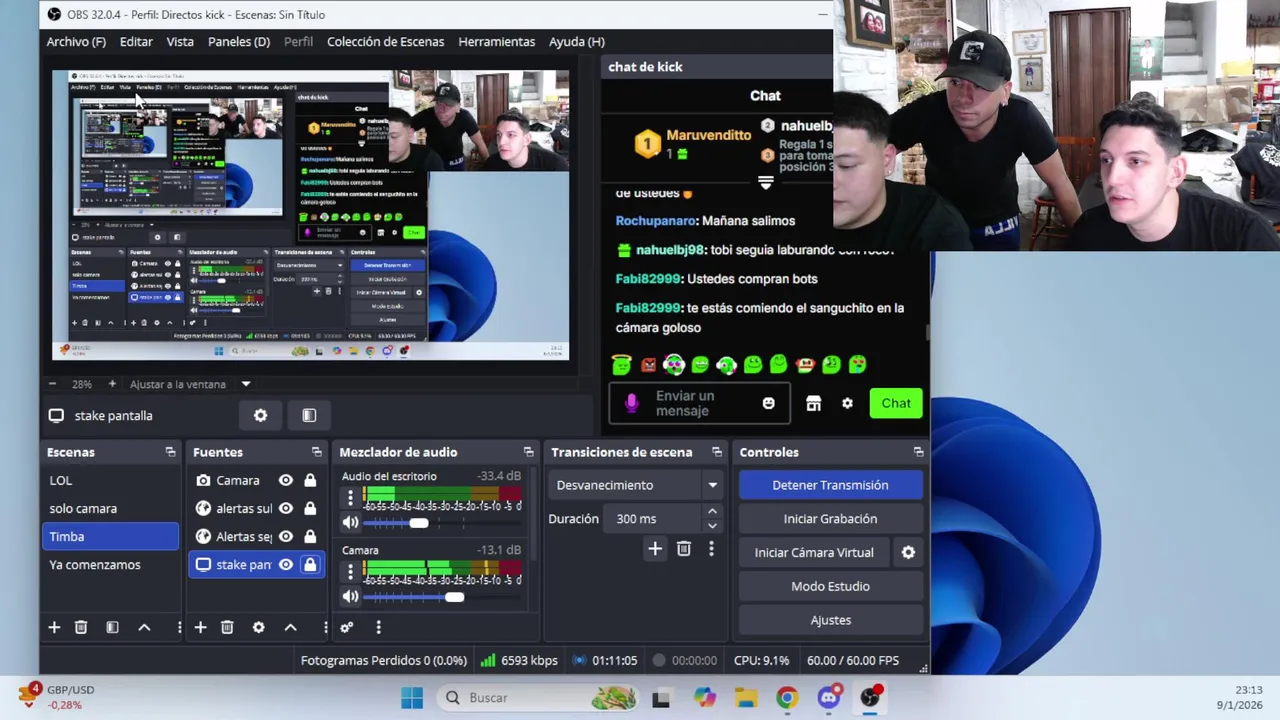Screen dimensions: 1280x720
Task: Unlock the Alertas seg source lock
Action: (x=310, y=536)
